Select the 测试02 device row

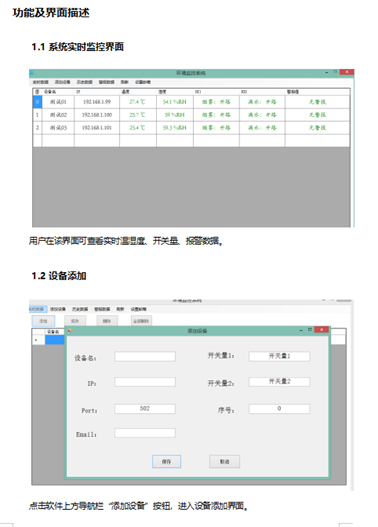(191, 115)
